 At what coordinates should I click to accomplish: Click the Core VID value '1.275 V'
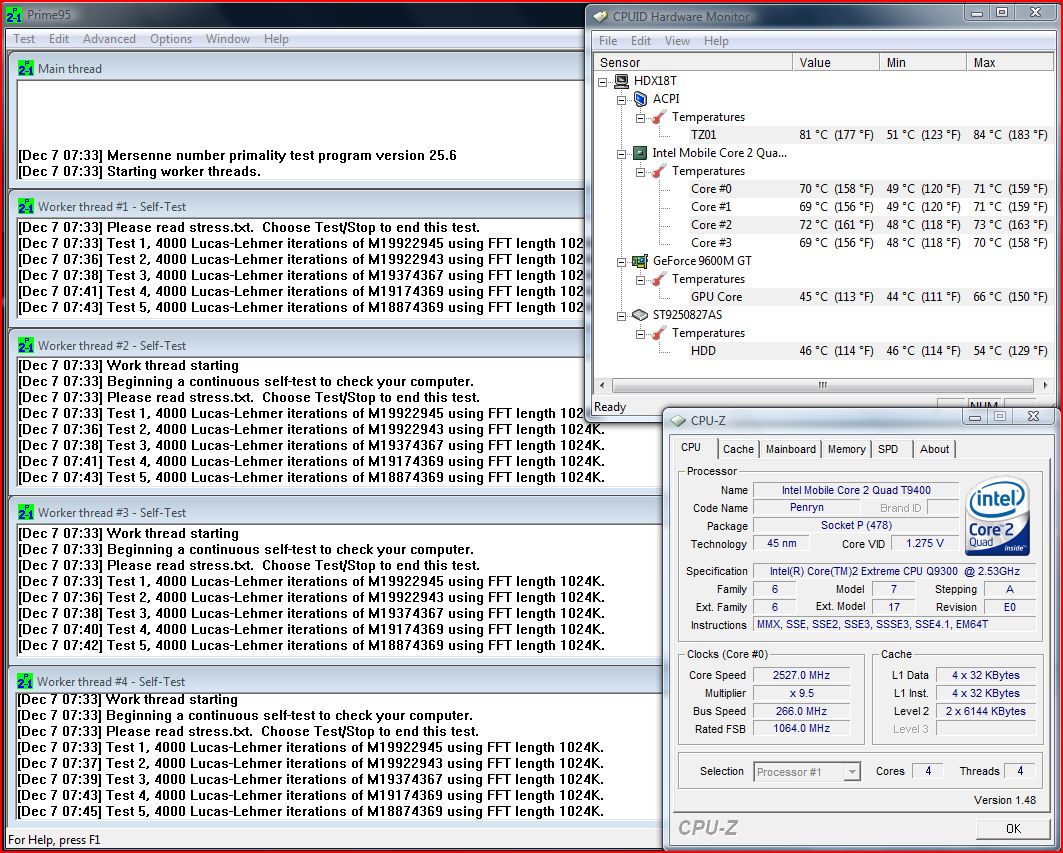[x=924, y=543]
